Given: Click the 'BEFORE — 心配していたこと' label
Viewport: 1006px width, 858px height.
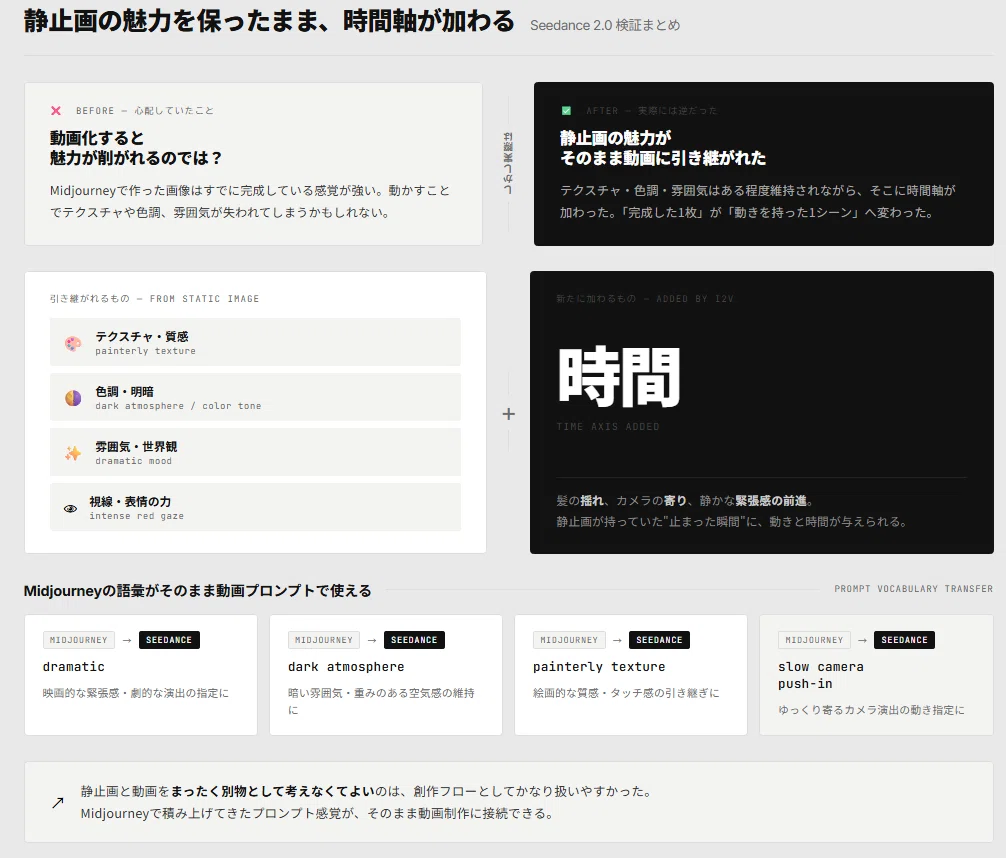Looking at the screenshot, I should [x=145, y=110].
